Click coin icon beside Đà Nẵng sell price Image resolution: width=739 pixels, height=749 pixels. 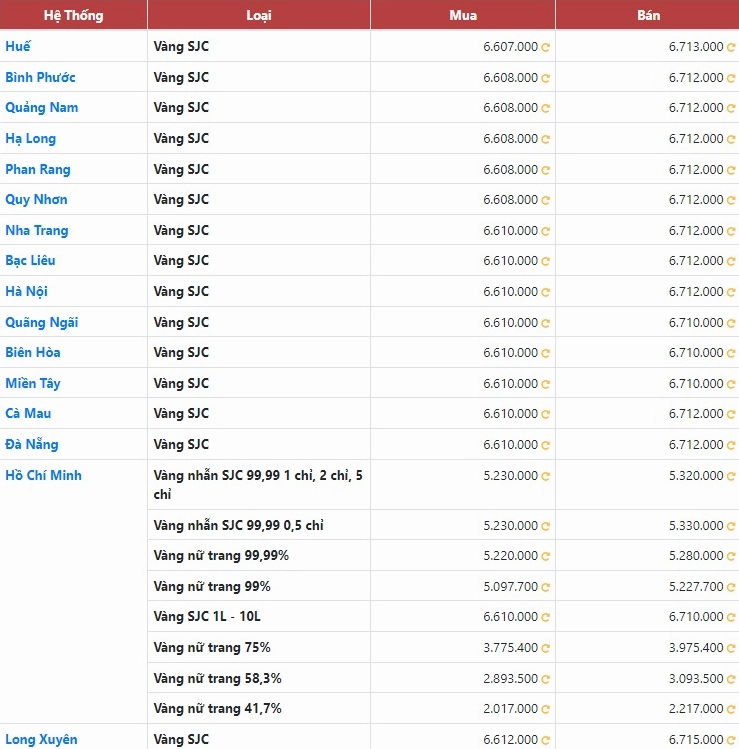pyautogui.click(x=731, y=446)
